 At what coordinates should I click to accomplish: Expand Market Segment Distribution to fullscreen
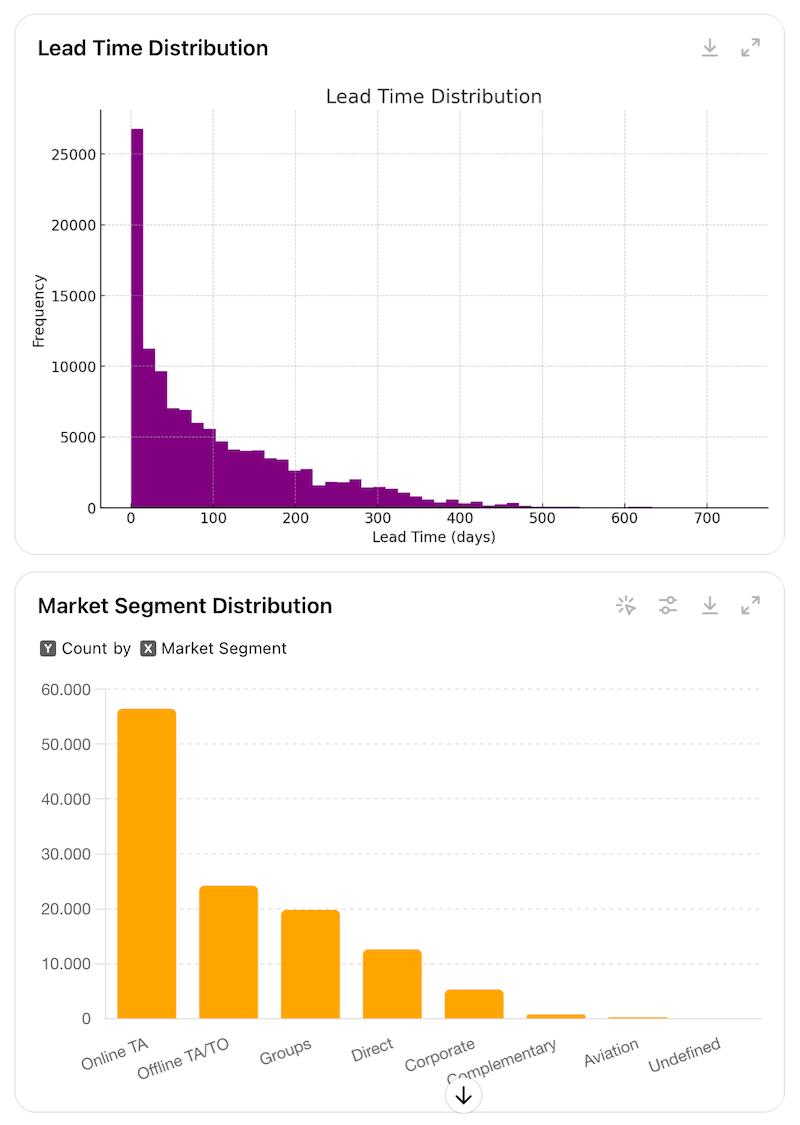tap(750, 605)
